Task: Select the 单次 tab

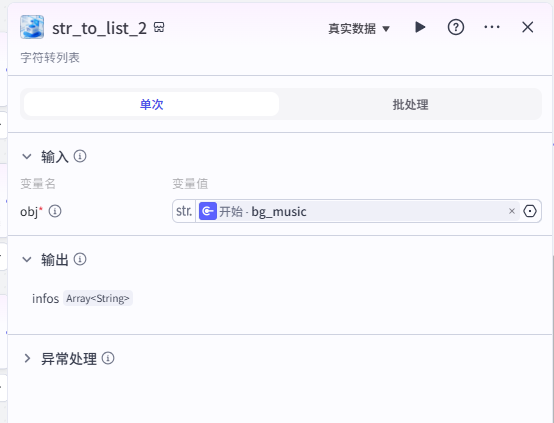Action: (x=152, y=104)
